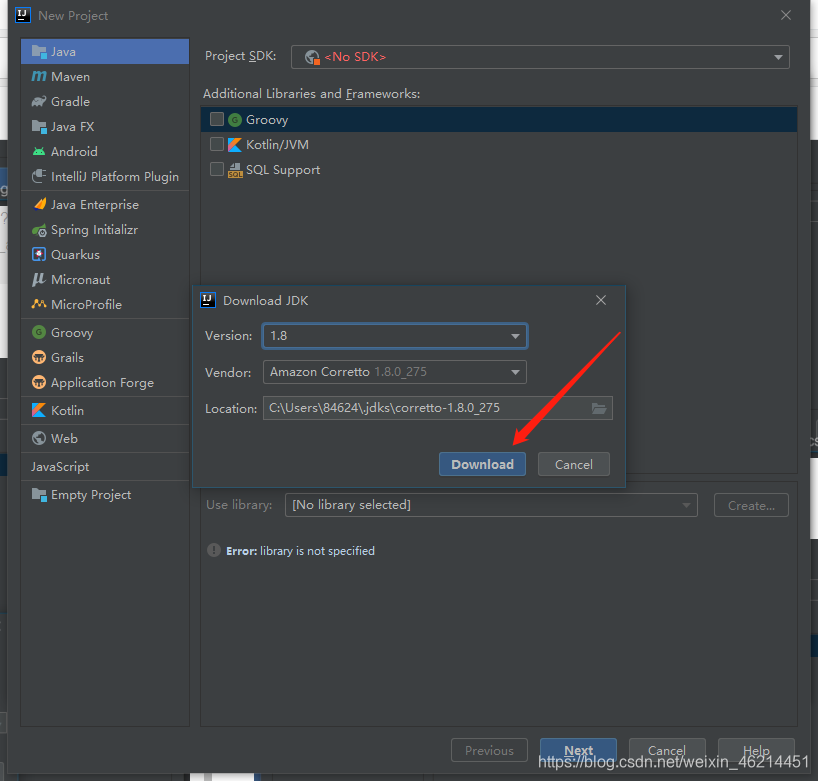Click the Maven icon in sidebar

[39, 77]
